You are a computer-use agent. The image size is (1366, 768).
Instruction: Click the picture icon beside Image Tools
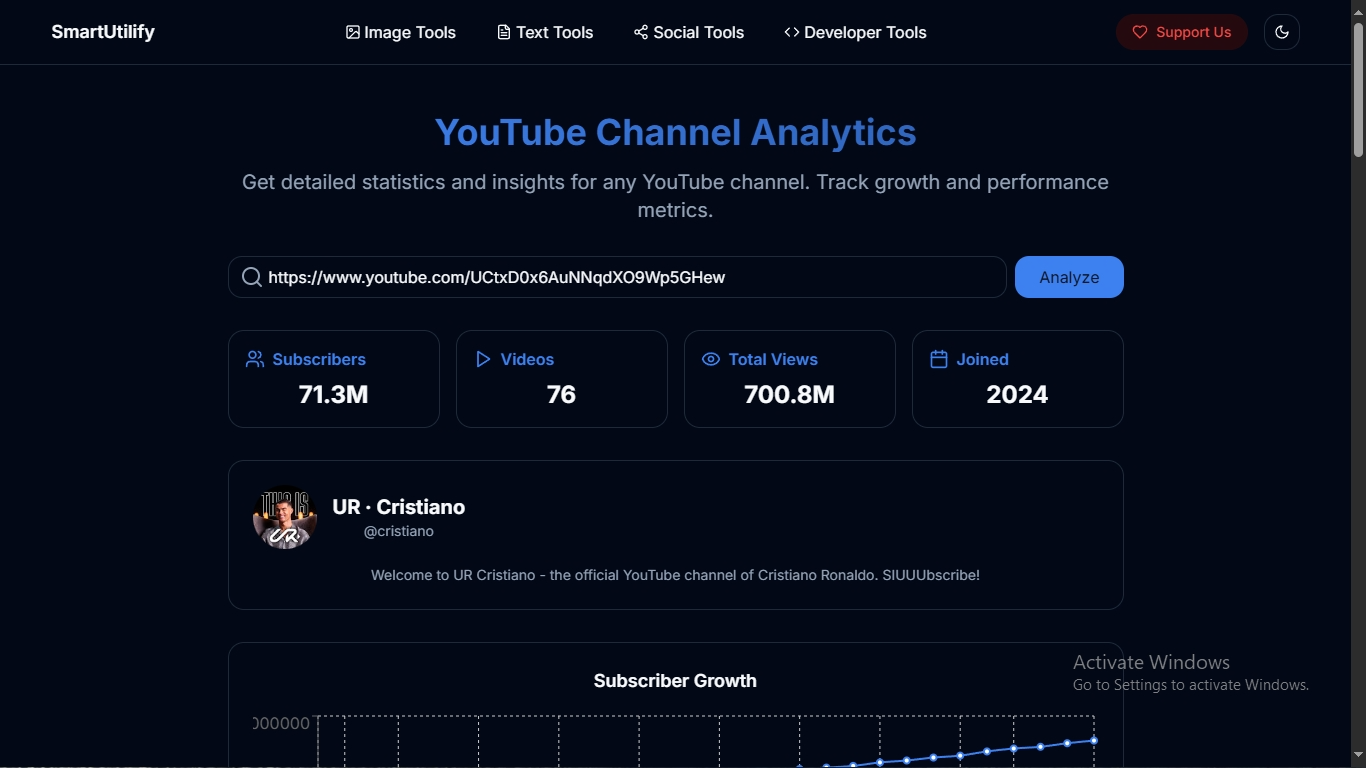point(353,32)
